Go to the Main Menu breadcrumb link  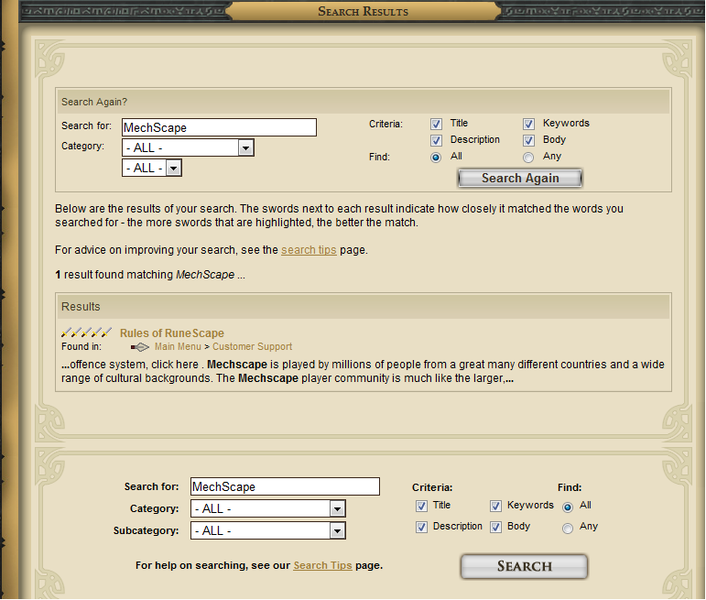tap(178, 347)
